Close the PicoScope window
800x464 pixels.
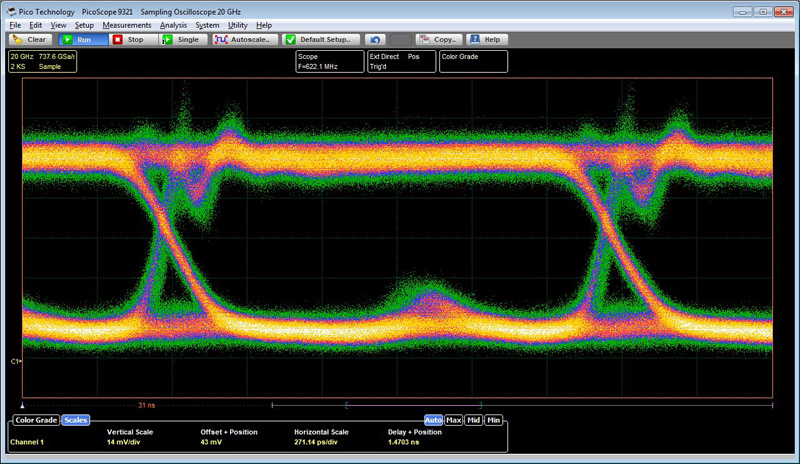coord(783,11)
